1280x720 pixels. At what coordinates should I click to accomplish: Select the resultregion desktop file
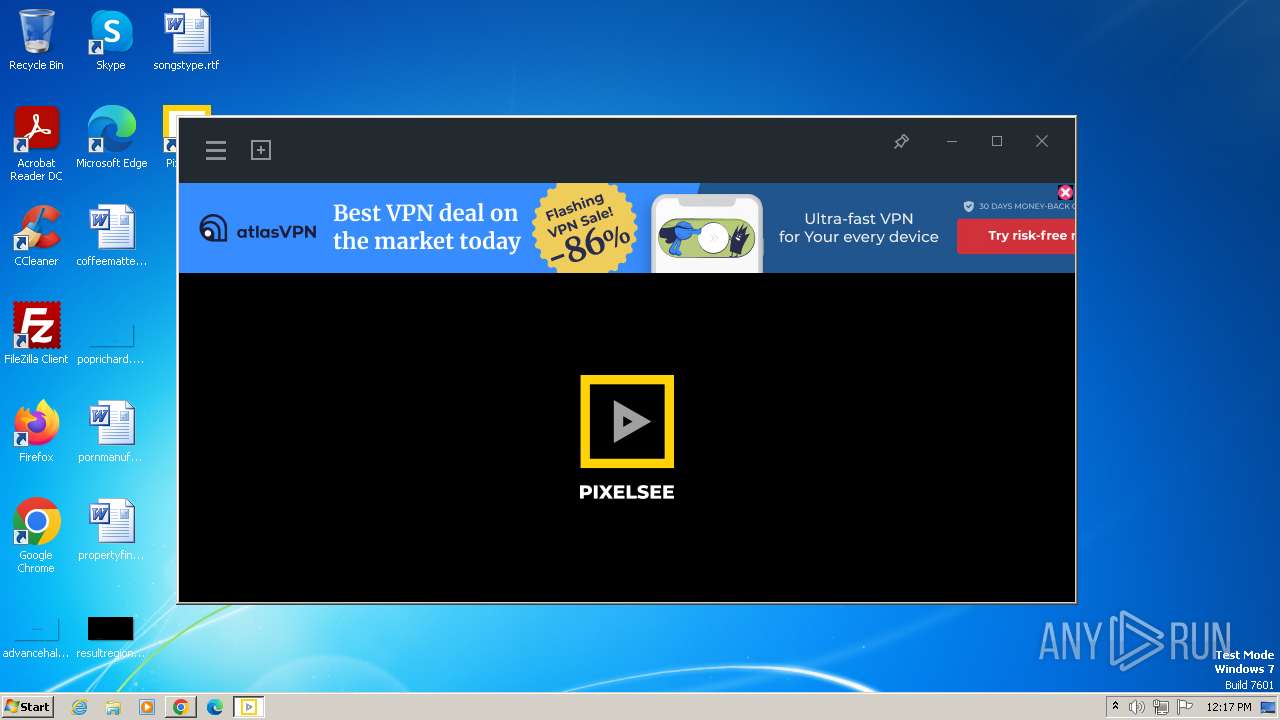111,638
